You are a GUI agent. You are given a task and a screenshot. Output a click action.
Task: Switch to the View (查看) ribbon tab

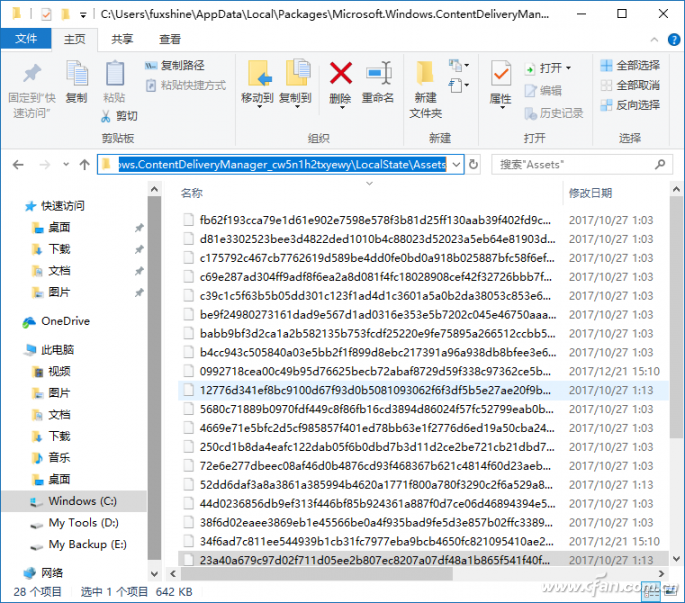click(170, 39)
